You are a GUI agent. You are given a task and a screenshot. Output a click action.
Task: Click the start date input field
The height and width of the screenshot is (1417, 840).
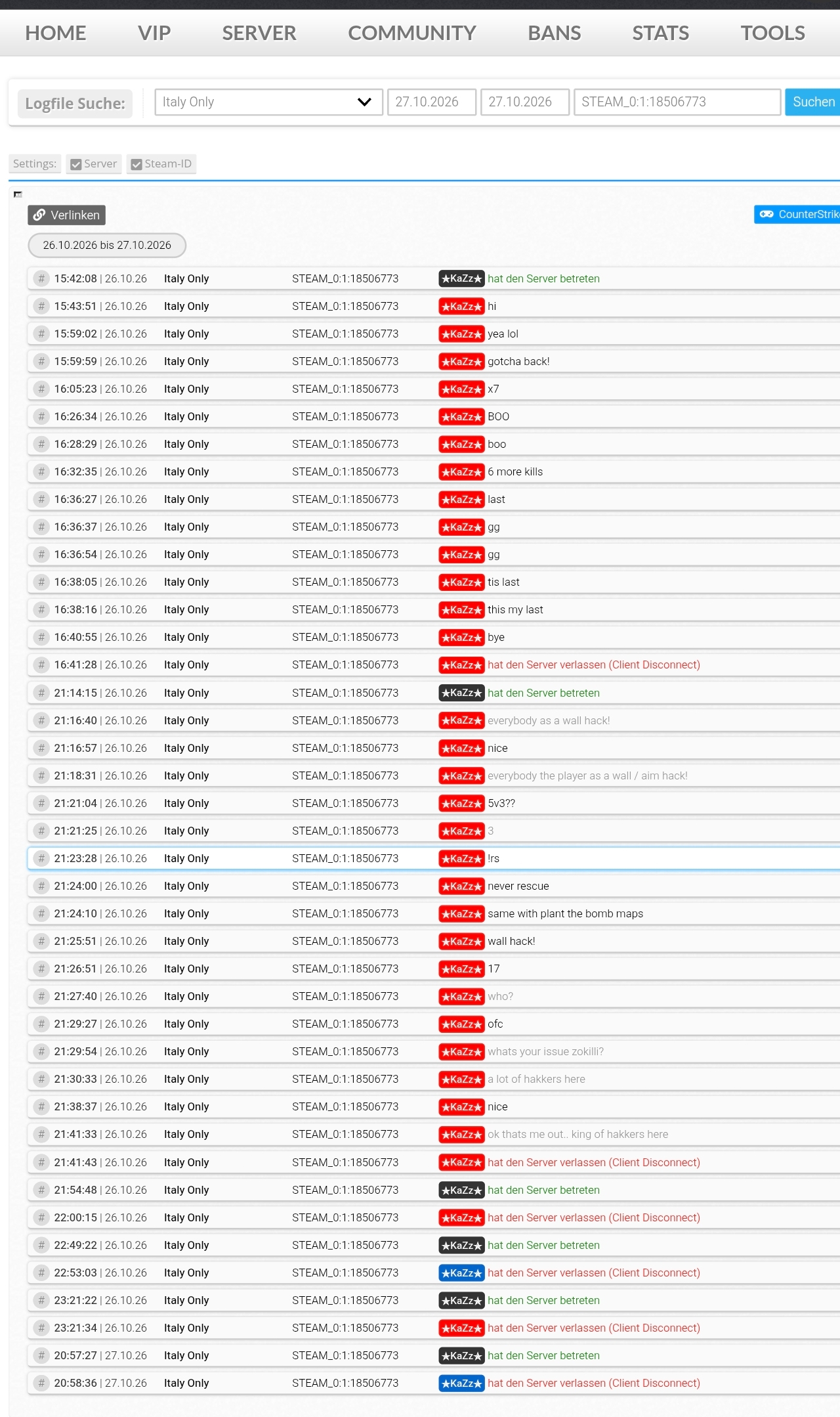tap(432, 102)
